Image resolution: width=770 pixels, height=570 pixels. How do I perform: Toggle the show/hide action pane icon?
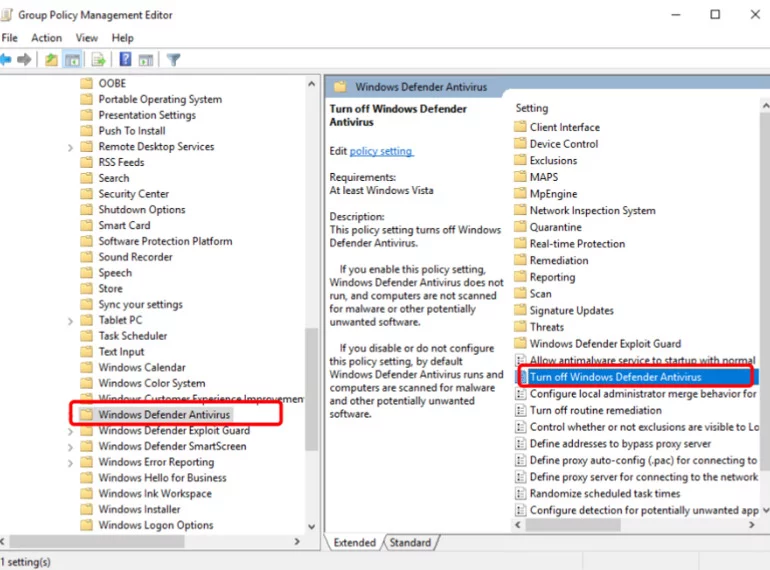146,60
